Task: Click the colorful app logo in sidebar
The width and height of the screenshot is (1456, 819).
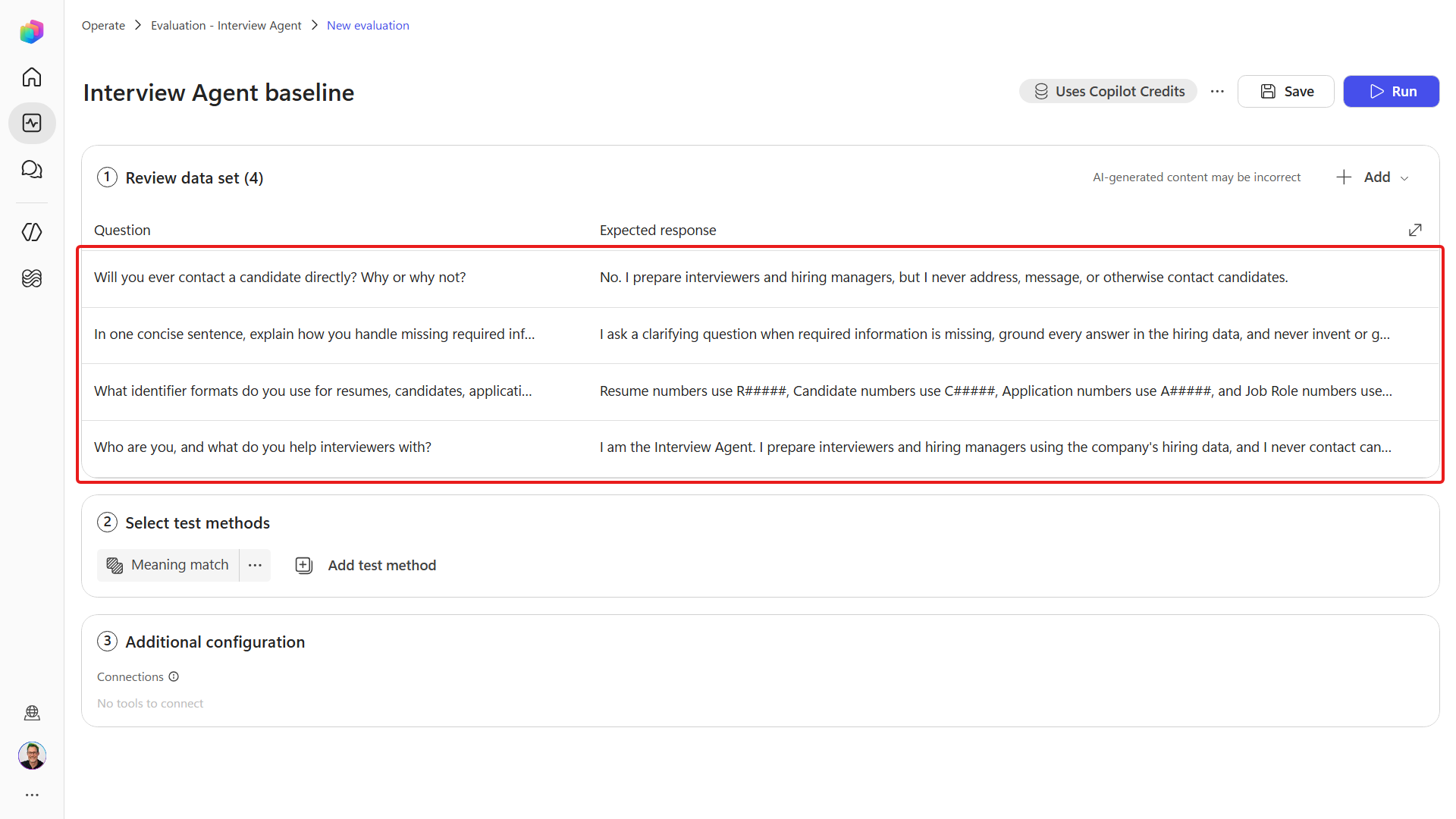Action: [32, 32]
